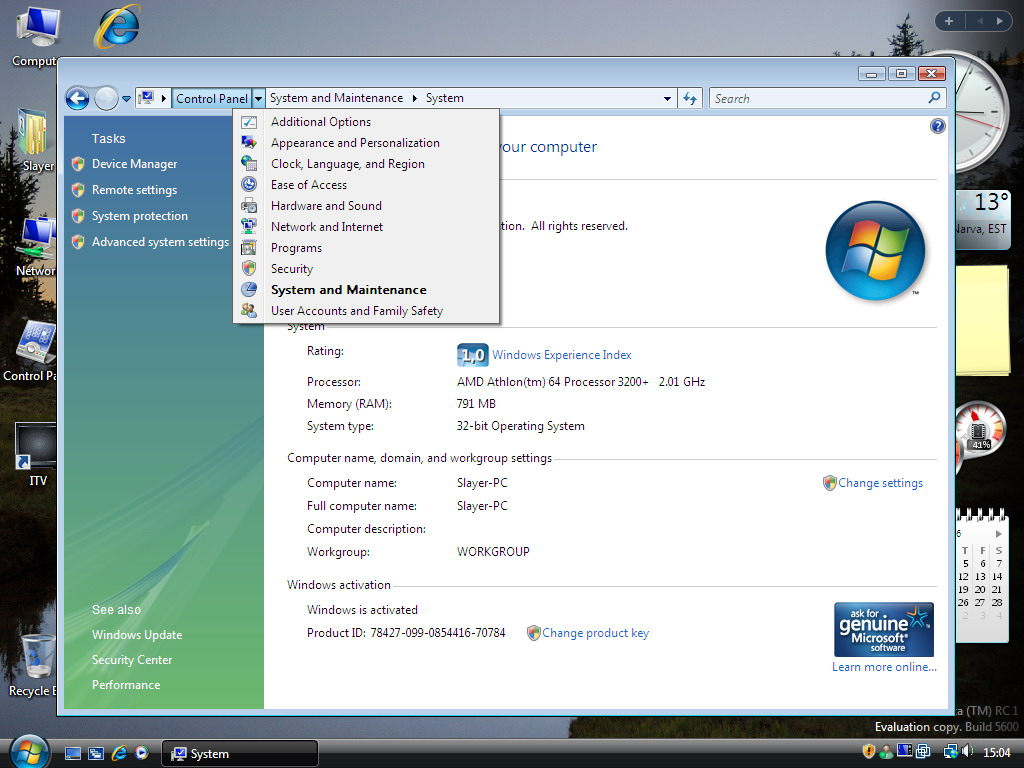Select Ease of Access in the menu
Screen dimensions: 1024x768
(366, 185)
